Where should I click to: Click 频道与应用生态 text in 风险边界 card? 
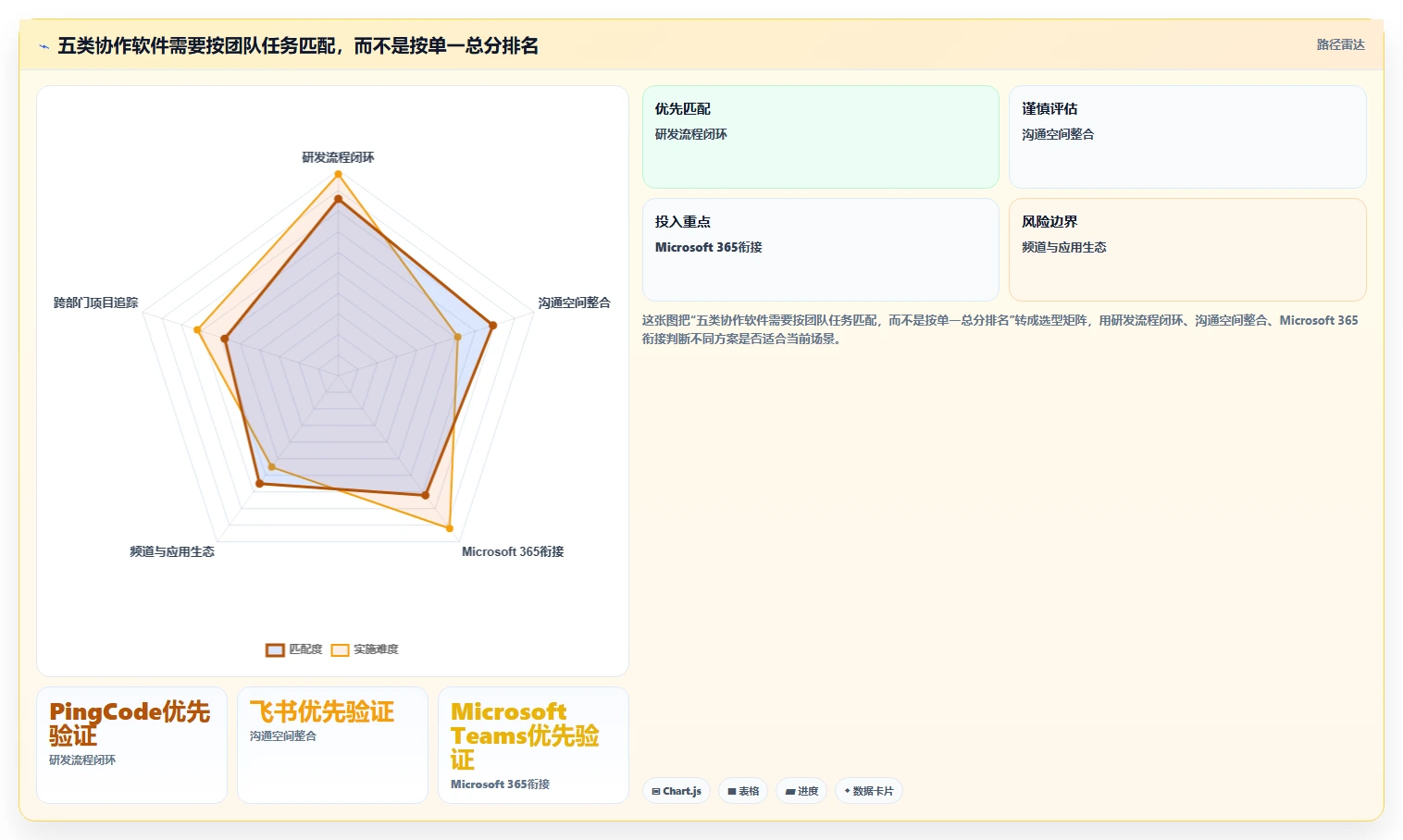[1064, 247]
